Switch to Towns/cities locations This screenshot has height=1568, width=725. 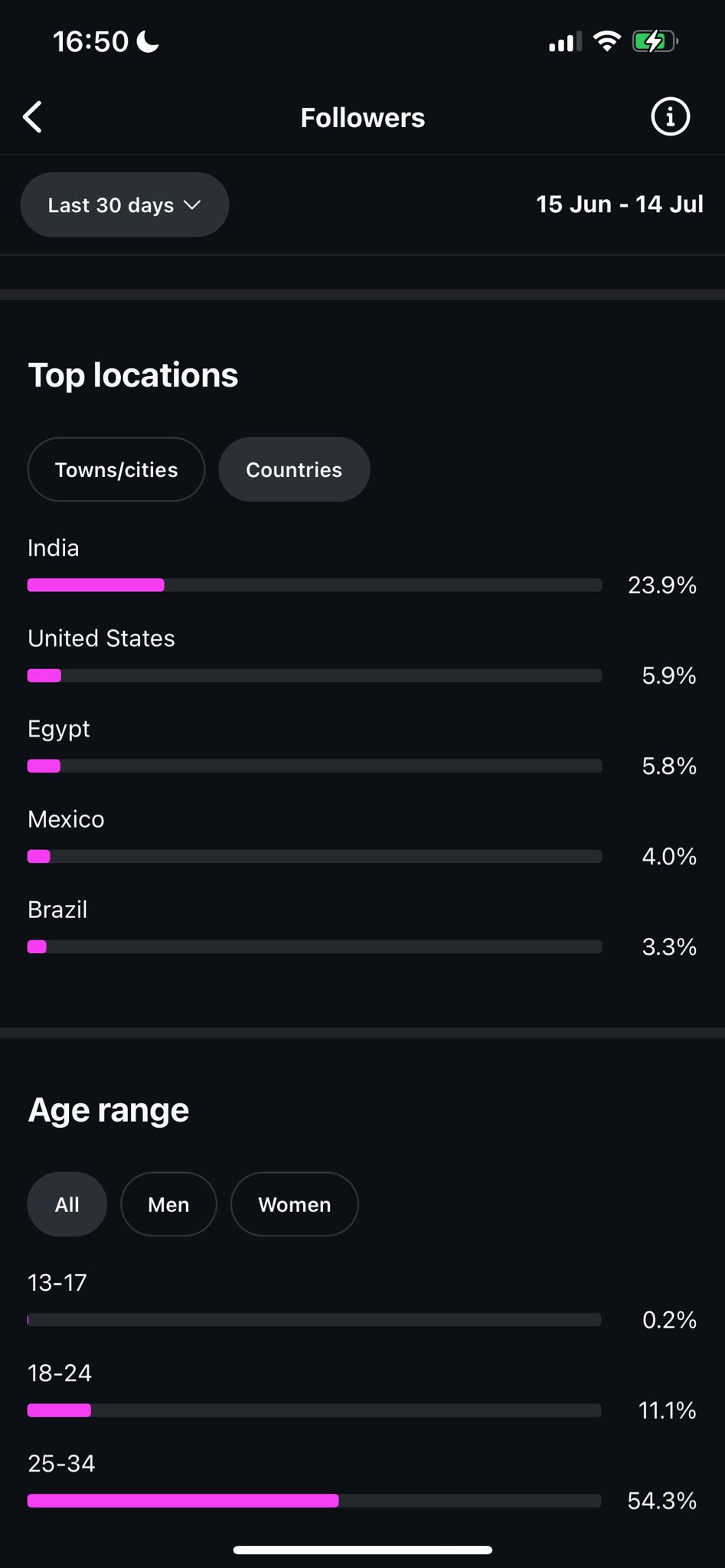116,469
